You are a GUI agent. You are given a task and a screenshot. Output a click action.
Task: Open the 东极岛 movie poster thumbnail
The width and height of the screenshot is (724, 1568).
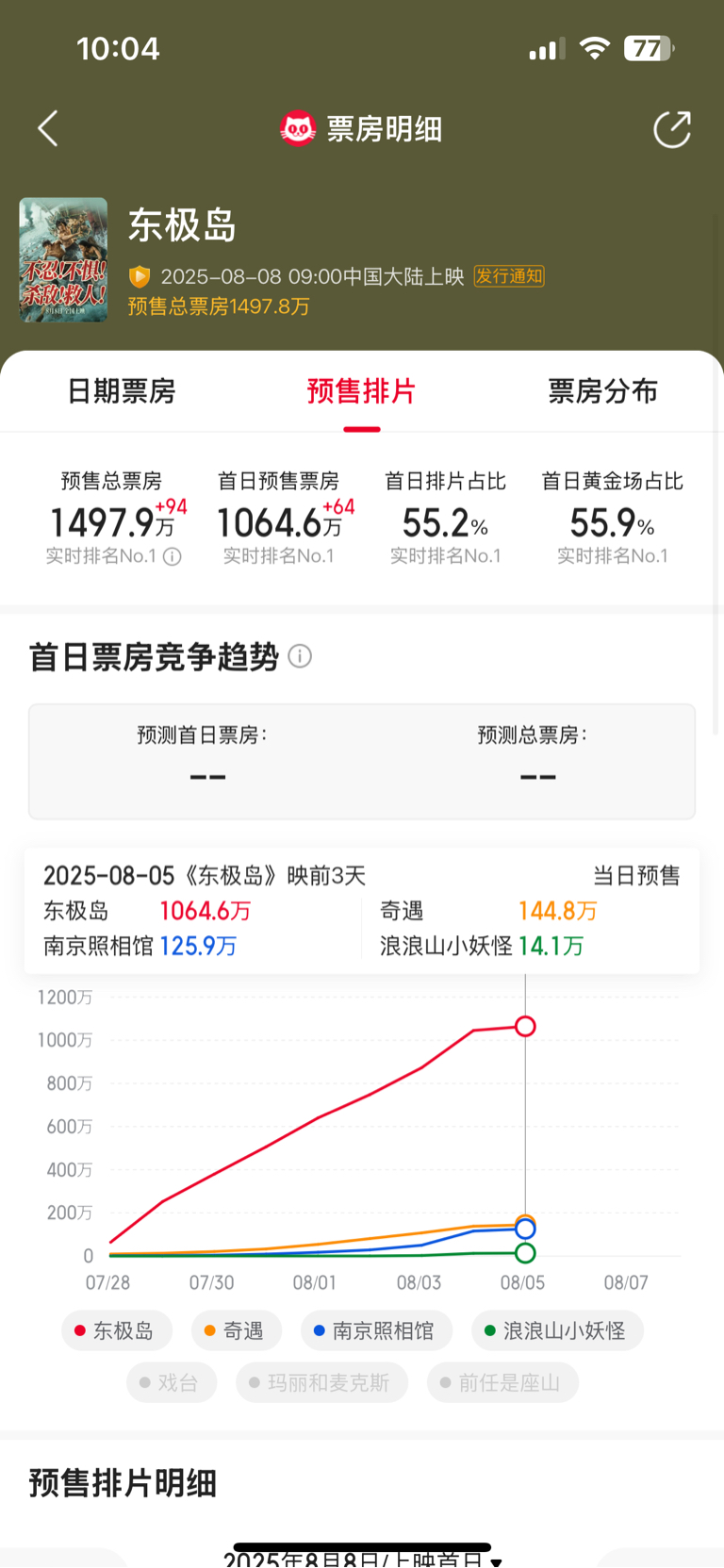point(63,260)
